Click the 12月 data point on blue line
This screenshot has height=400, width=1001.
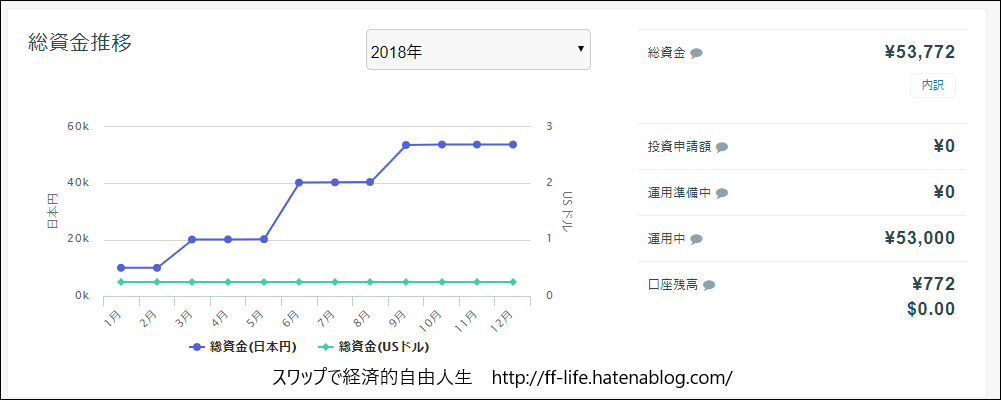click(x=513, y=144)
